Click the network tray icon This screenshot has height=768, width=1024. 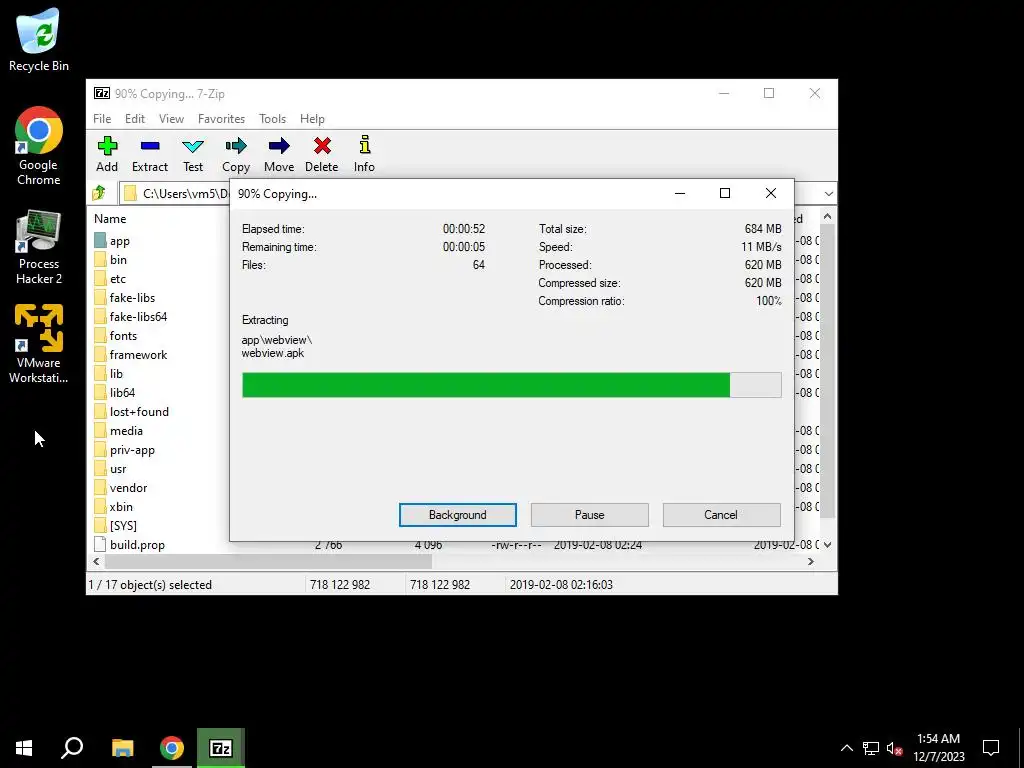pyautogui.click(x=871, y=748)
